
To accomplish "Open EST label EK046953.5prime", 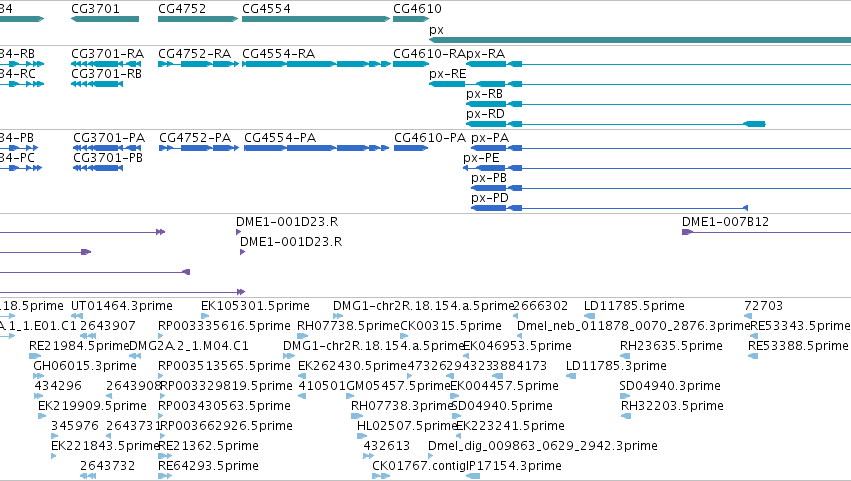I will (x=517, y=346).
